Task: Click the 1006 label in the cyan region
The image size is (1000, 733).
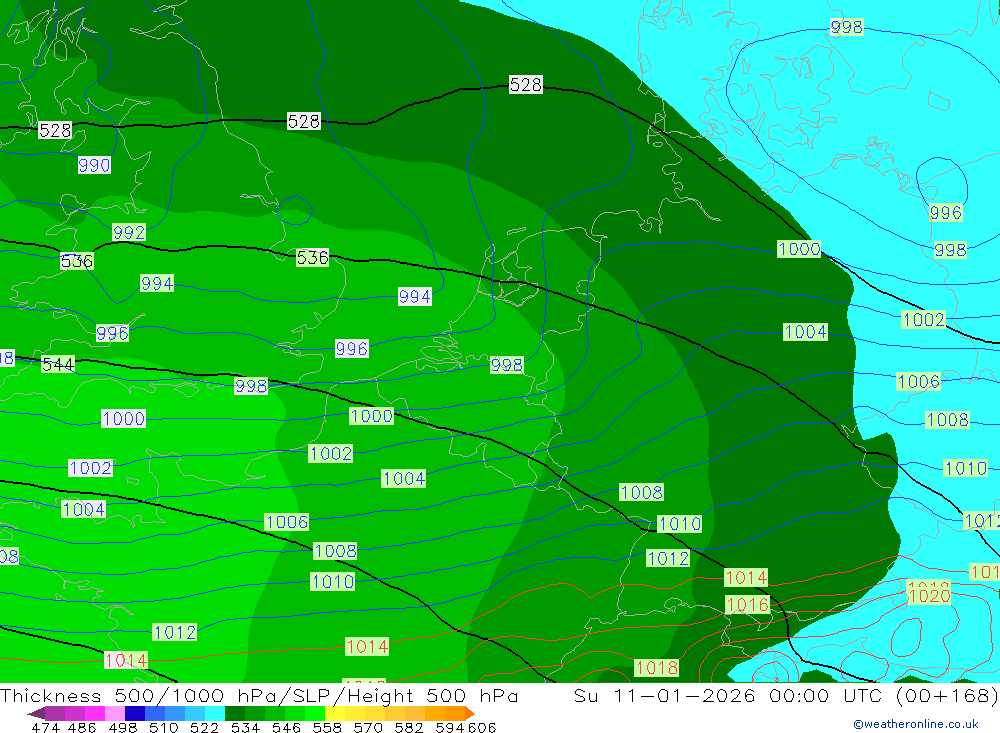Action: click(x=918, y=382)
